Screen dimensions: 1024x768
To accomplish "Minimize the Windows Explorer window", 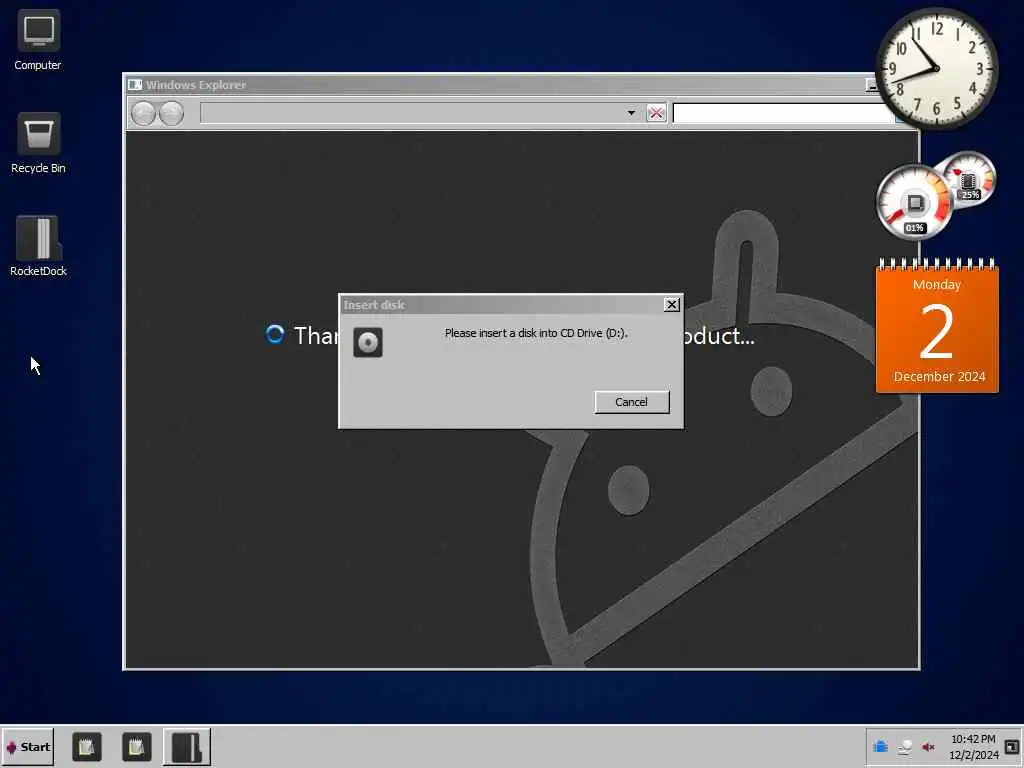I will pyautogui.click(x=871, y=85).
